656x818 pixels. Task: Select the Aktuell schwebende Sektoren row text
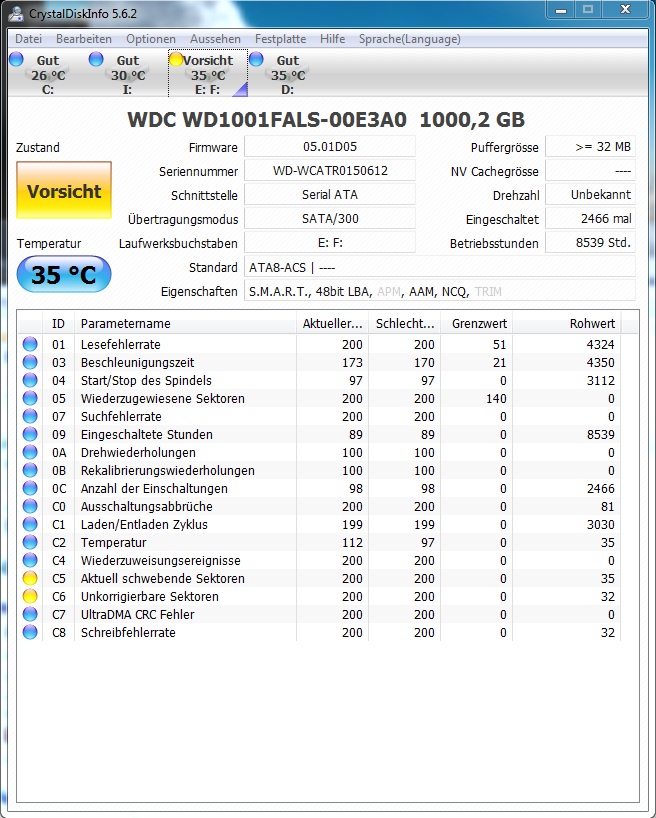coord(162,578)
